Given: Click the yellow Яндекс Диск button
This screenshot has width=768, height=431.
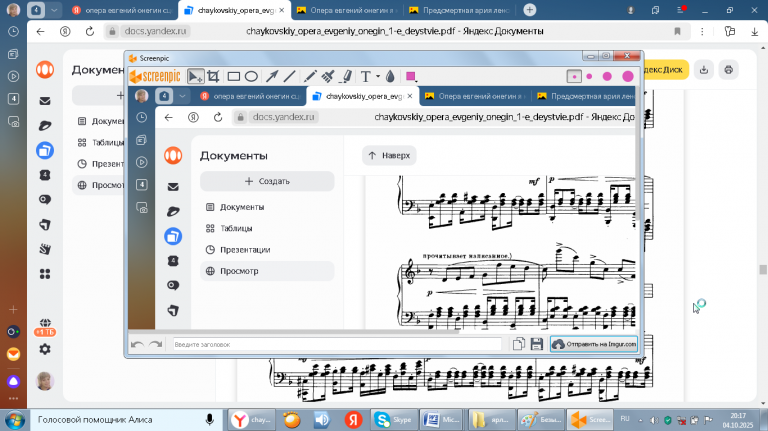Looking at the screenshot, I should [665, 70].
